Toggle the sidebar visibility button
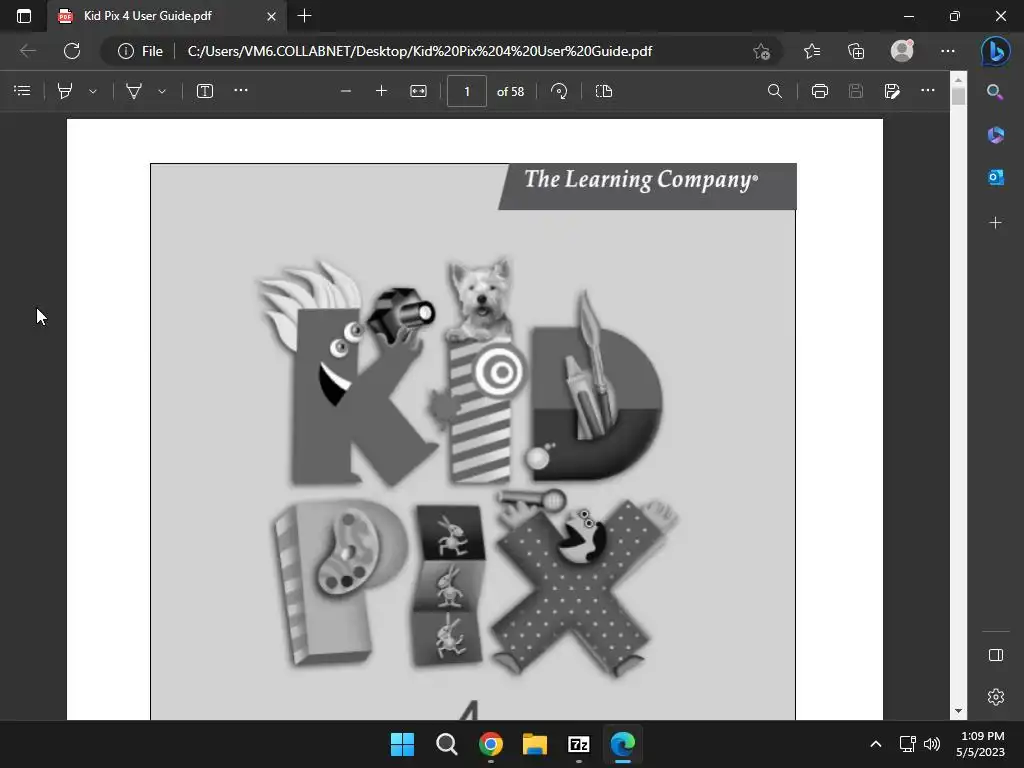 coord(996,655)
